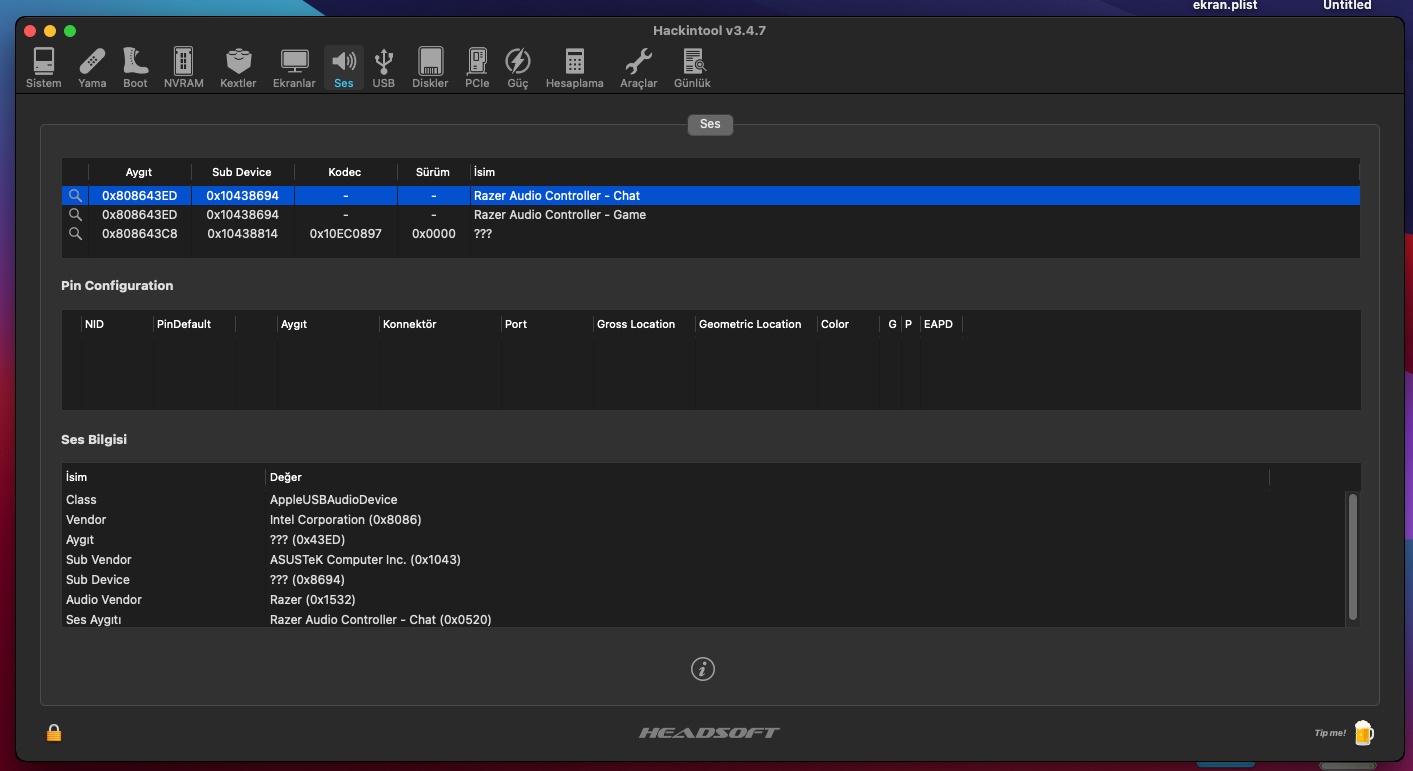Image resolution: width=1413 pixels, height=771 pixels.
Task: Select the ??? device name cell
Action: 483,234
